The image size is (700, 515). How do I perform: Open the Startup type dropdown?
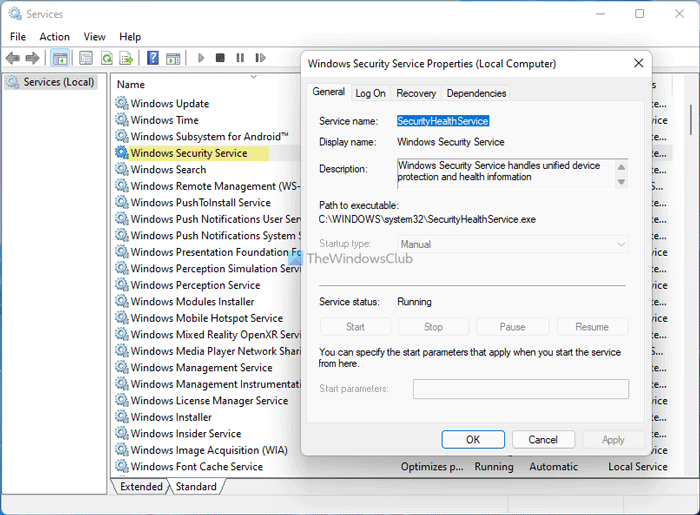[512, 244]
